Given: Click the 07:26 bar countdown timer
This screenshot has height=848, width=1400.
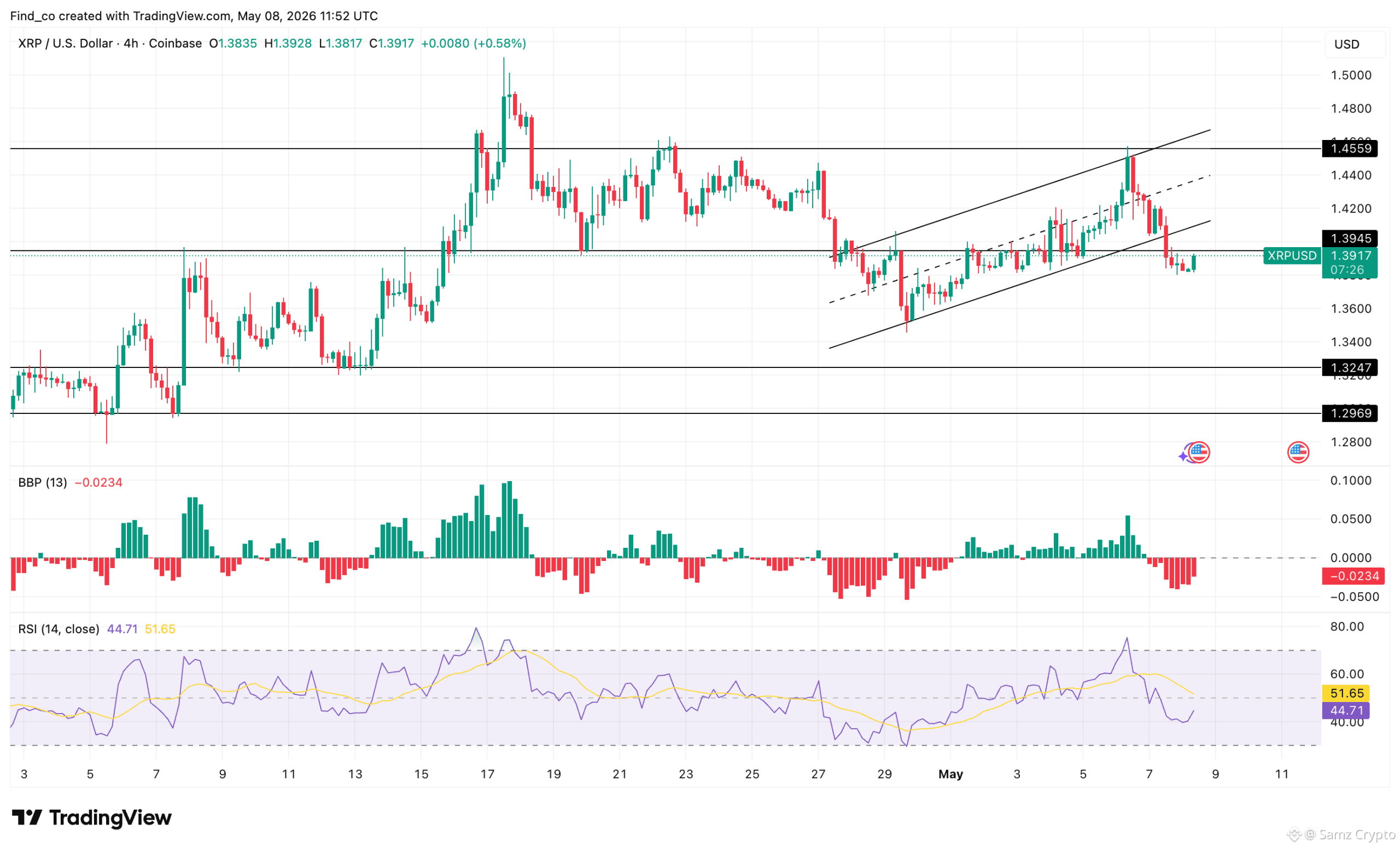Looking at the screenshot, I should click(x=1347, y=270).
